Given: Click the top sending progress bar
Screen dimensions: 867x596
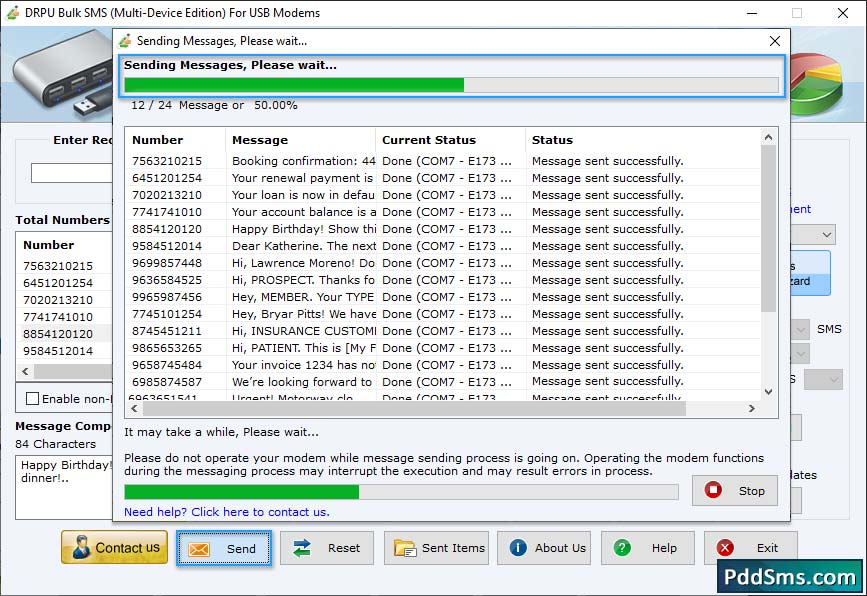Looking at the screenshot, I should coord(451,85).
